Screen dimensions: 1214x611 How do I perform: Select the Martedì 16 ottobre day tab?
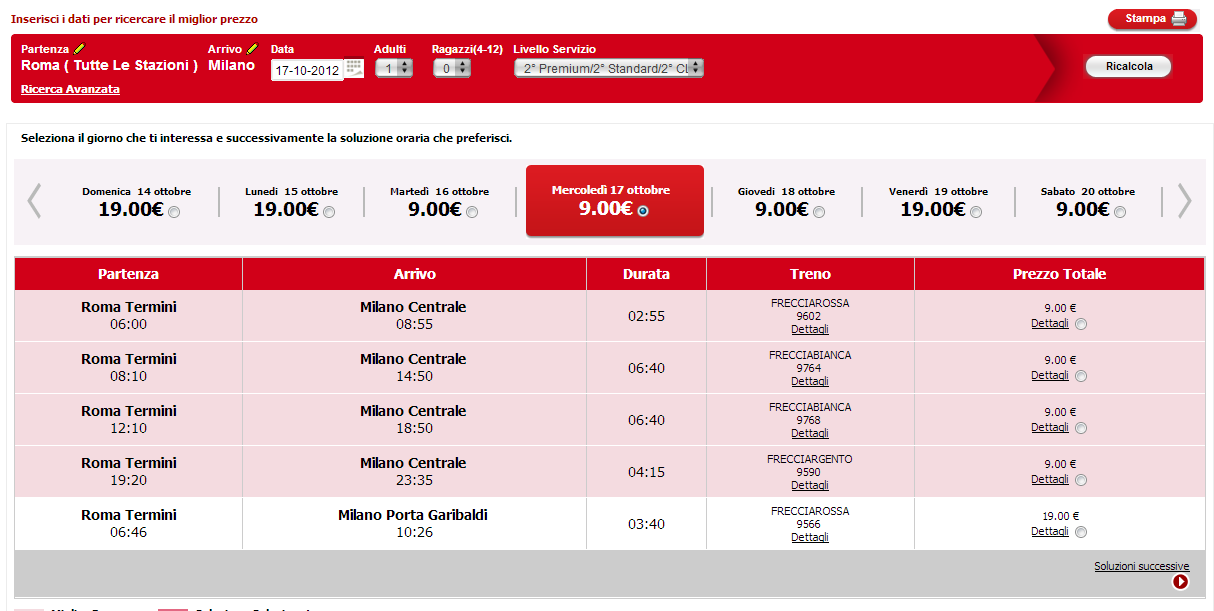tap(439, 202)
